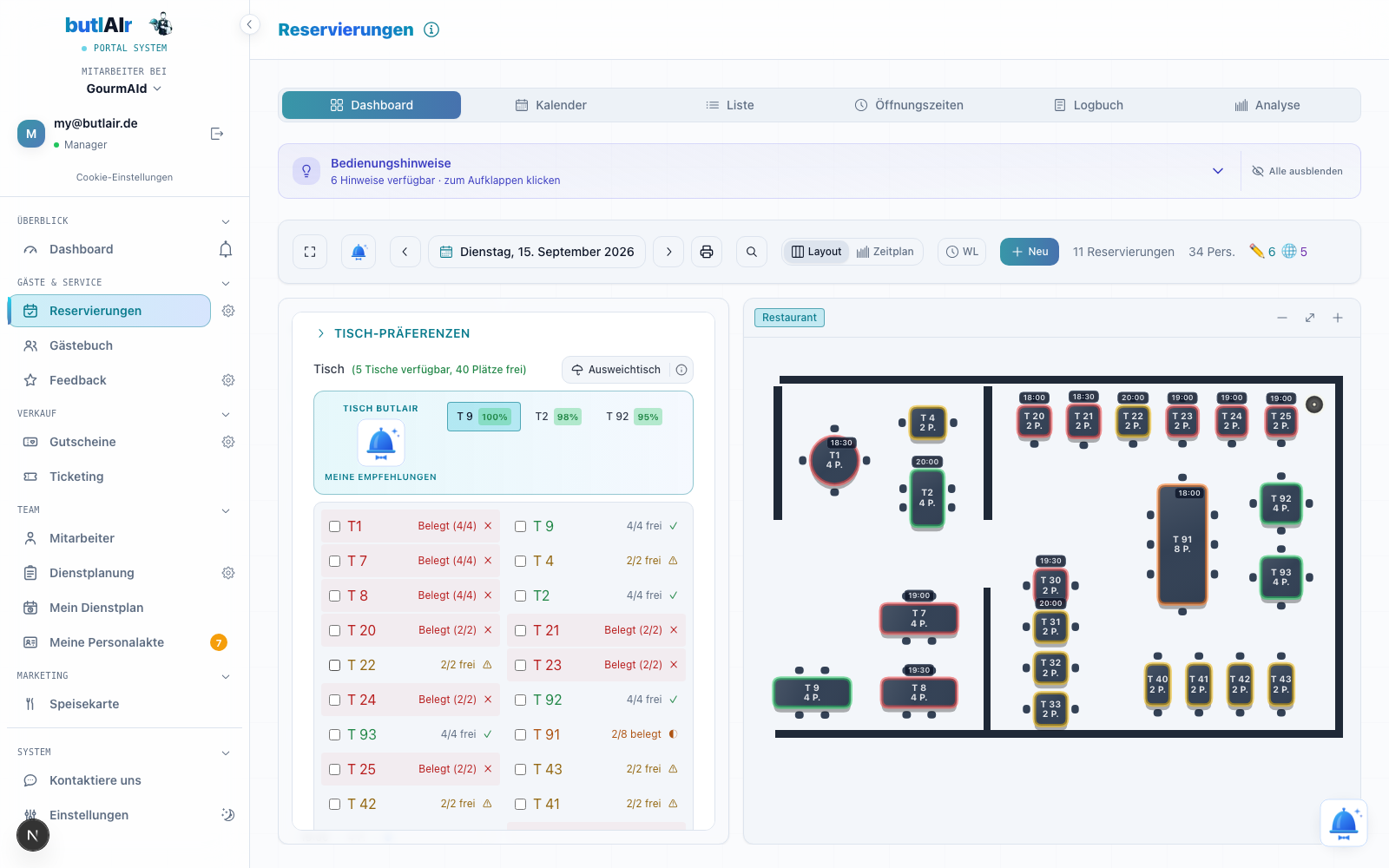Zoom in the Restaurant floor plan
Image resolution: width=1389 pixels, height=868 pixels.
click(x=1338, y=318)
